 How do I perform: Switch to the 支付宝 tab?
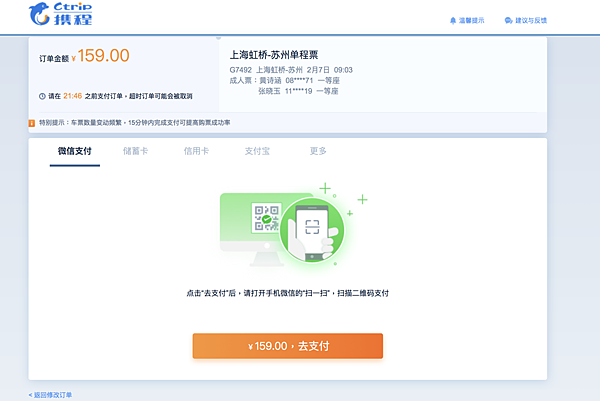tap(257, 151)
